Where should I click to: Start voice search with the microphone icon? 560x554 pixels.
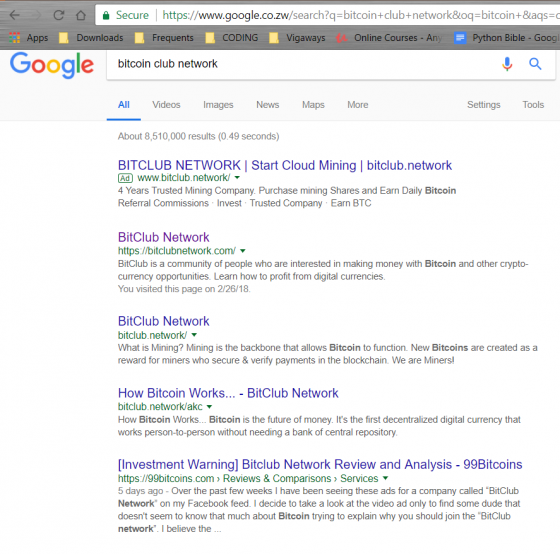(x=507, y=64)
